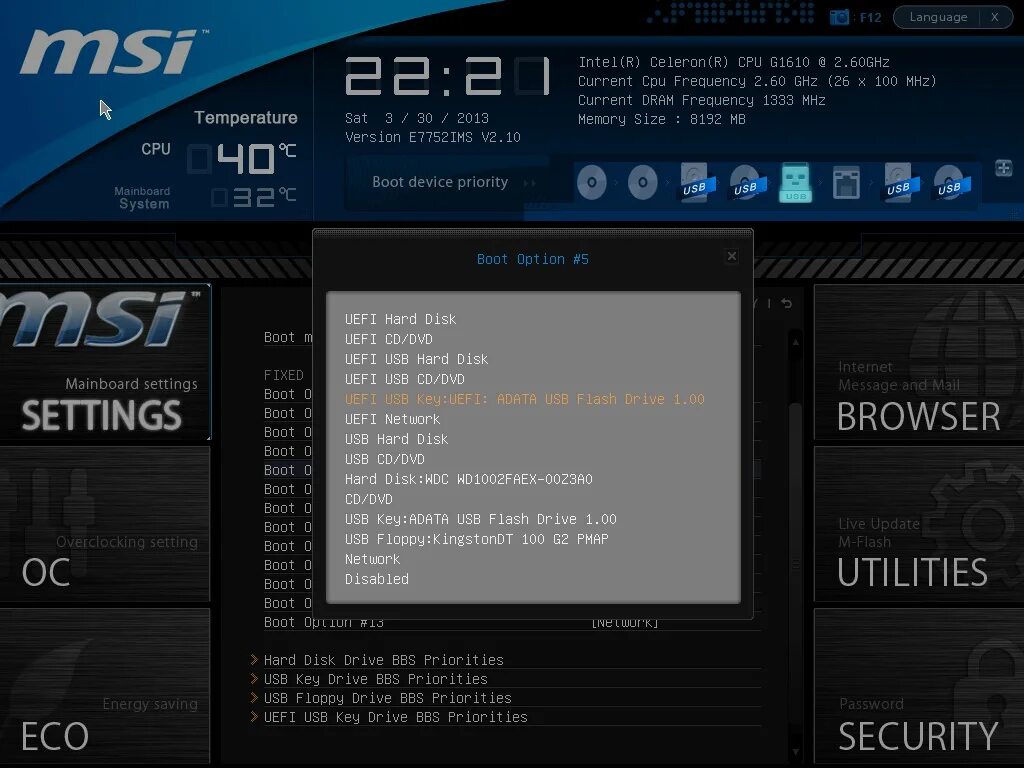Pick USB Hard Disk from list
Viewport: 1024px width, 768px height.
[396, 440]
